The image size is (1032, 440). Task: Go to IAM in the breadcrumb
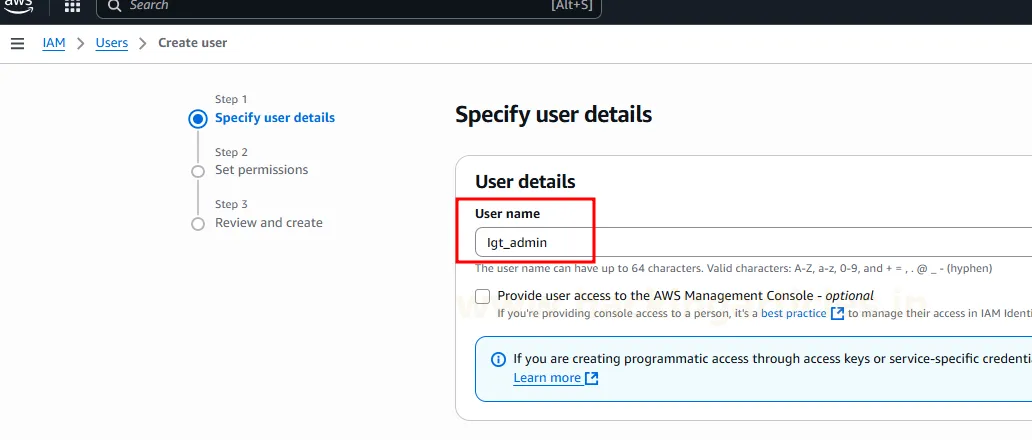[x=54, y=43]
